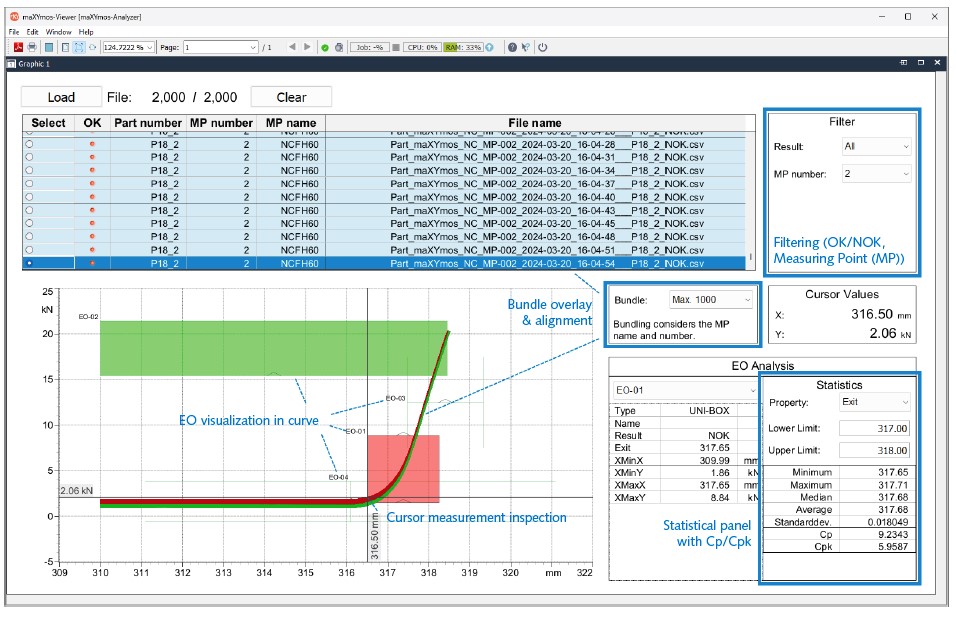Click the Load button

coord(61,97)
